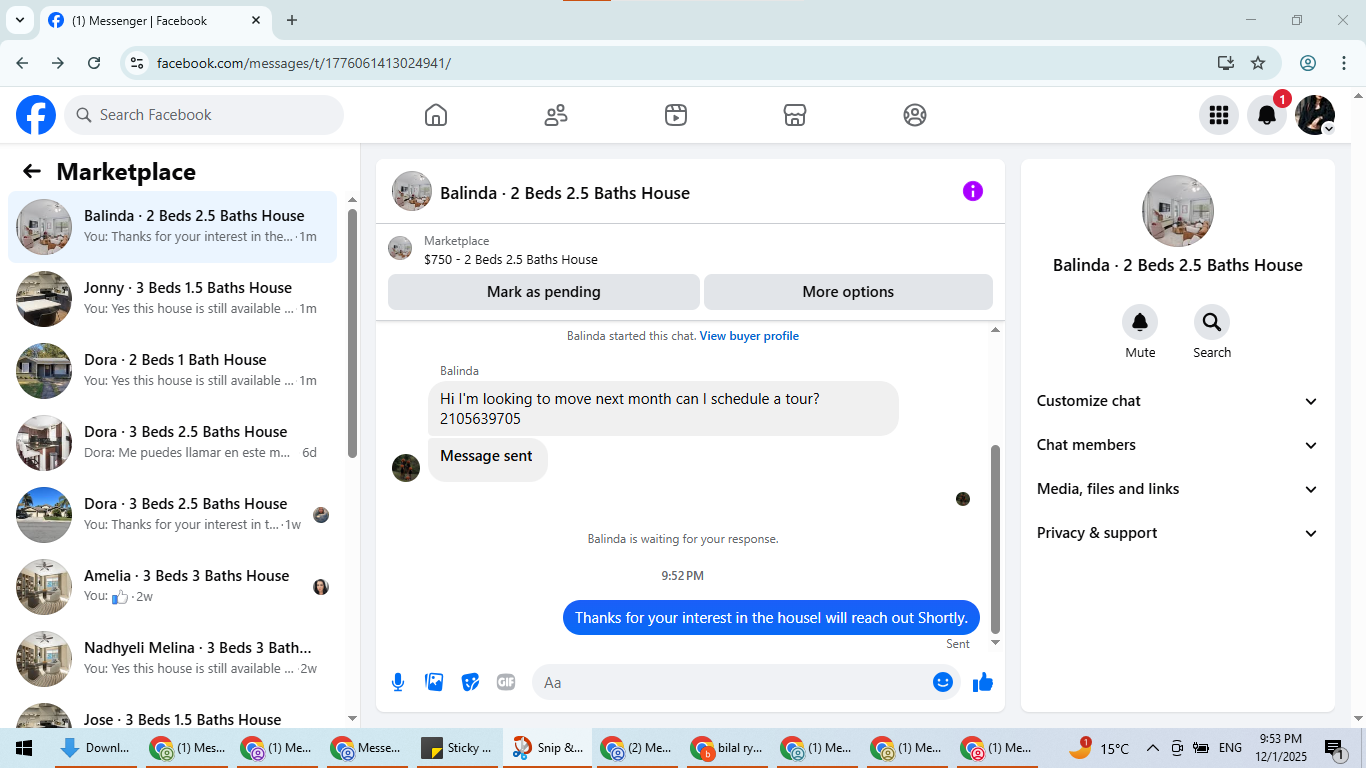Open a new browser tab
This screenshot has height=768, width=1366.
(x=292, y=20)
